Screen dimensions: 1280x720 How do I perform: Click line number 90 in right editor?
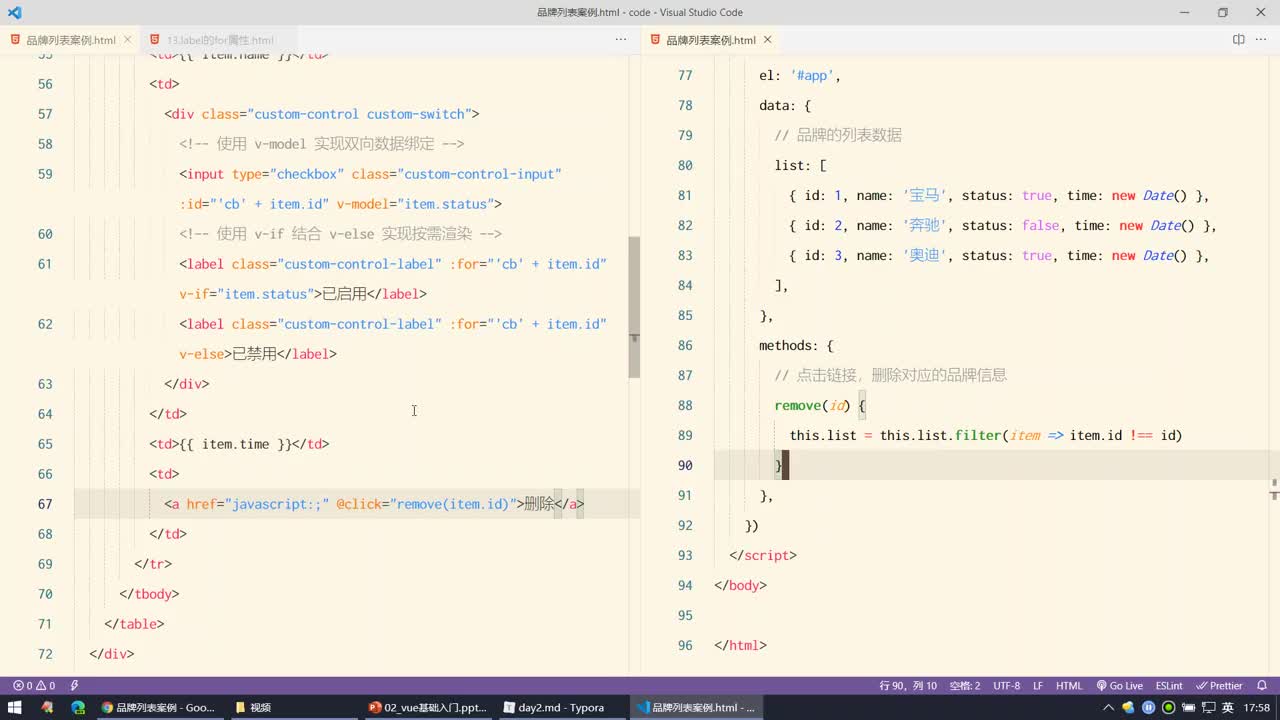tap(685, 465)
